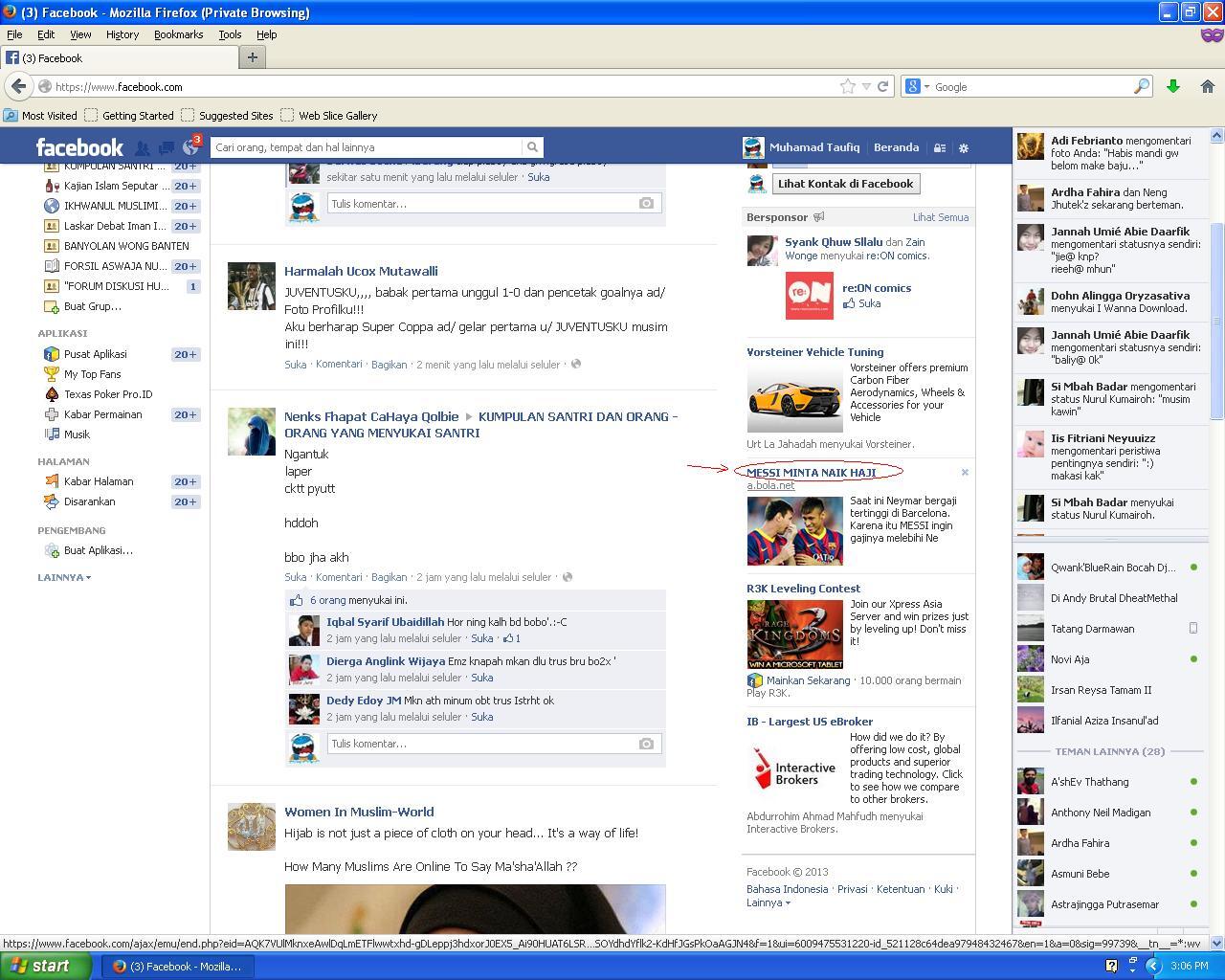1225x980 pixels.
Task: Open a new tab with plus button
Action: pos(253,57)
